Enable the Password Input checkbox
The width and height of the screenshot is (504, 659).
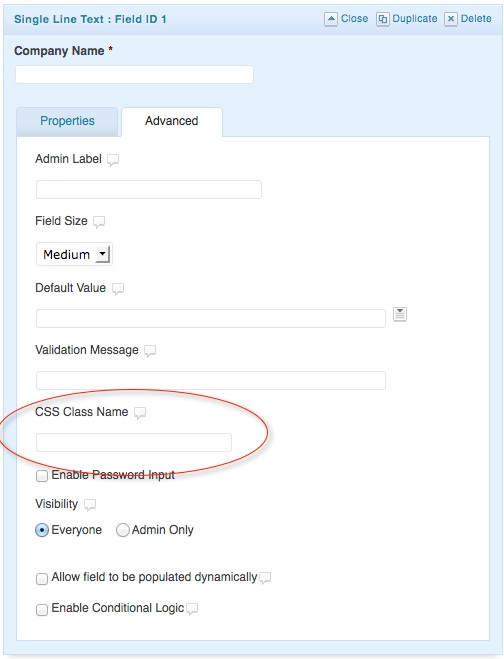42,476
